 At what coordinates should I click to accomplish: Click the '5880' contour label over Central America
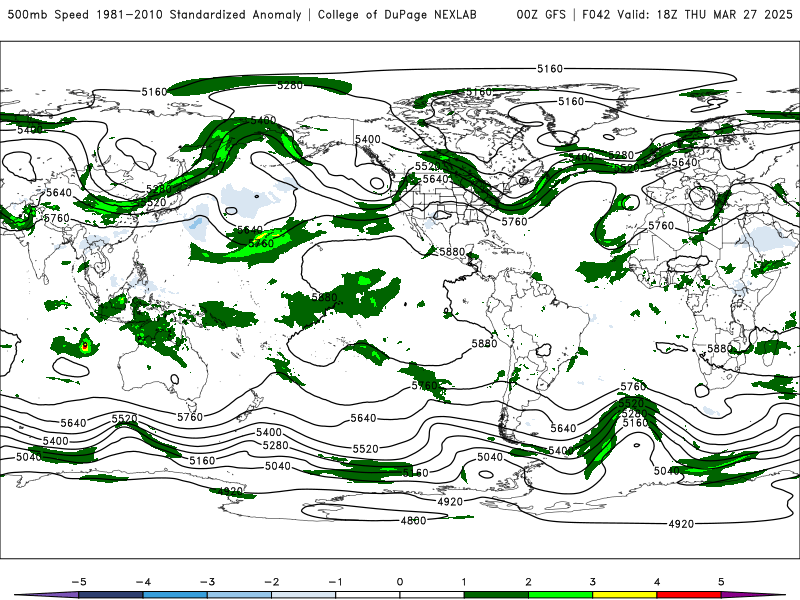tap(452, 252)
